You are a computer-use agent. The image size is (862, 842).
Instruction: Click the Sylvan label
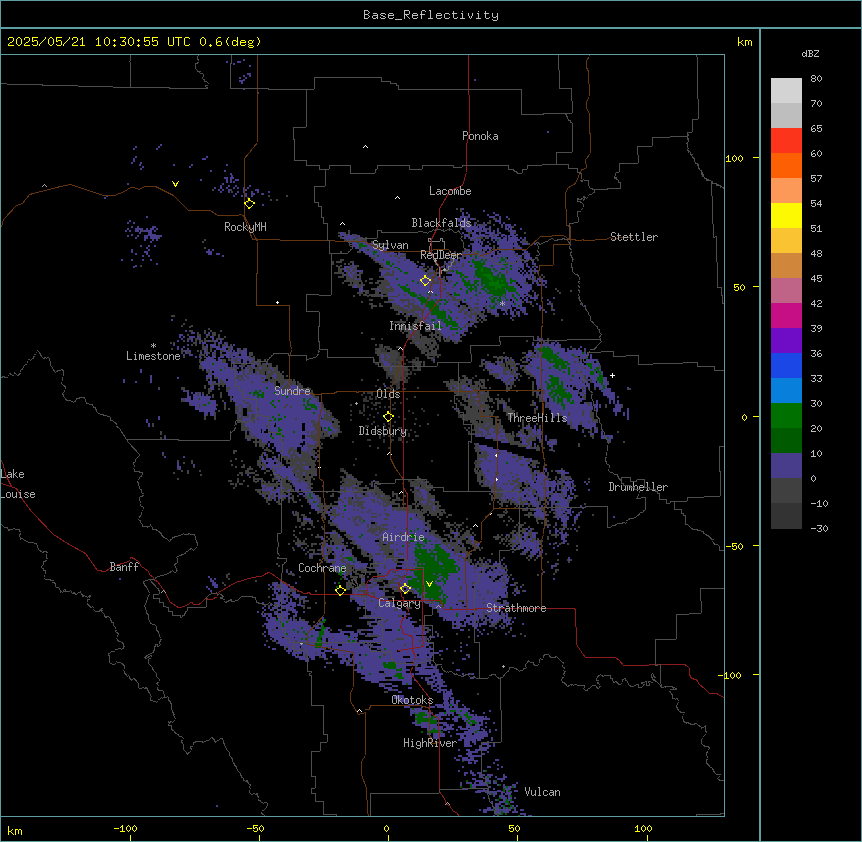pos(390,245)
